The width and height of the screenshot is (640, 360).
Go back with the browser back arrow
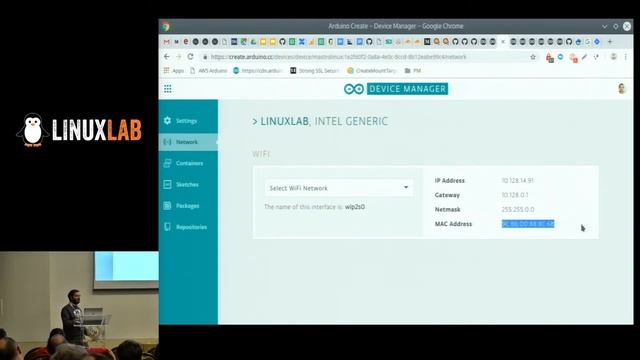coord(167,57)
